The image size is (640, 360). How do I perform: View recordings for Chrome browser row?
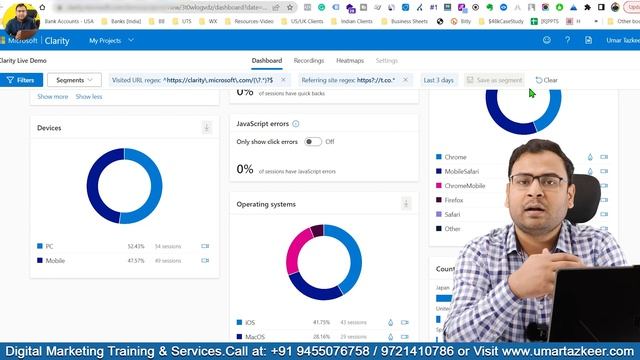point(604,157)
